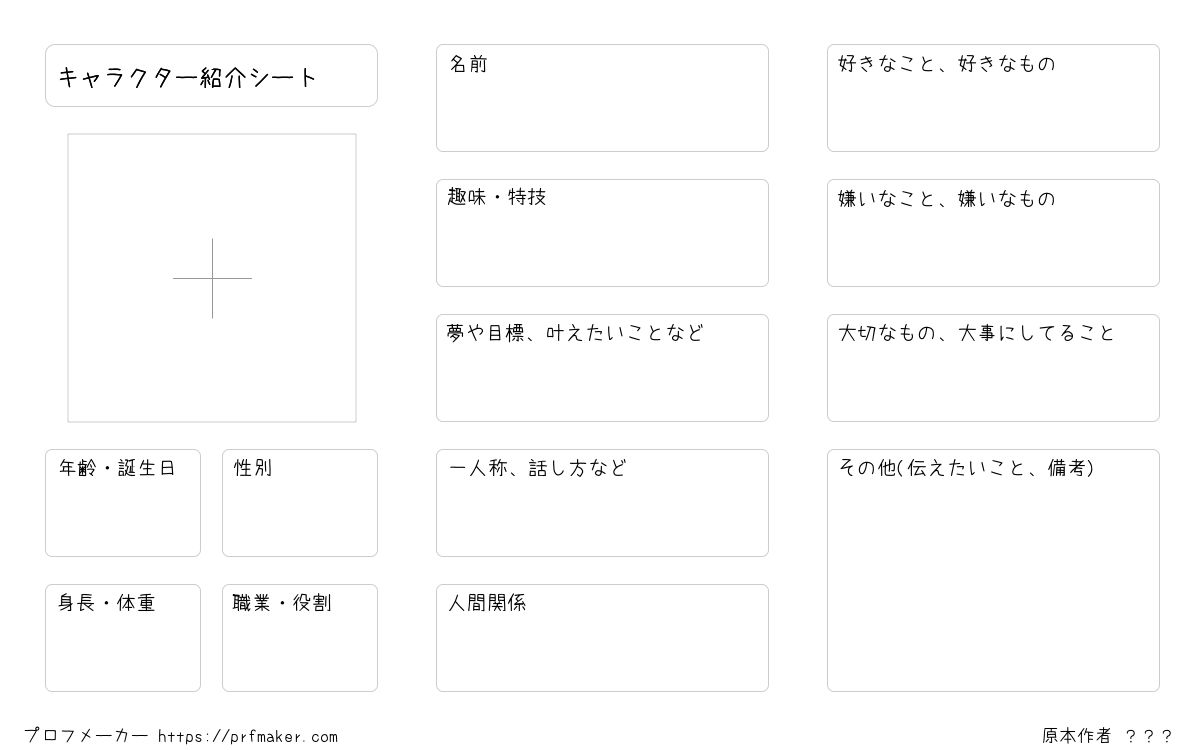Select the 趣味・特技 box
The height and width of the screenshot is (750, 1200).
tap(602, 233)
